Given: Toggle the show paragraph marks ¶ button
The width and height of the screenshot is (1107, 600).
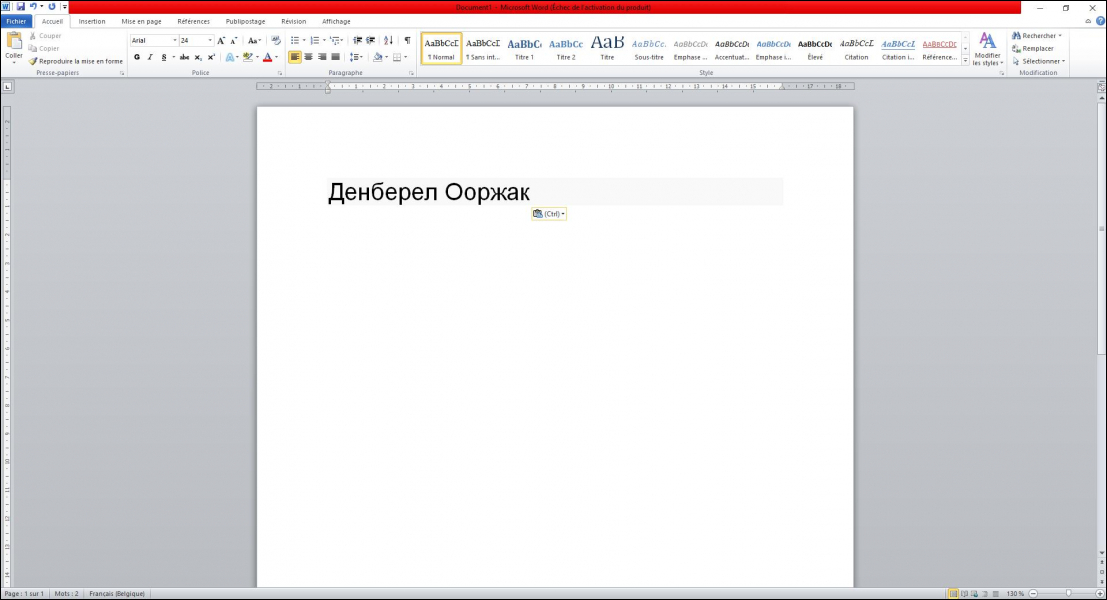Looking at the screenshot, I should tap(407, 41).
